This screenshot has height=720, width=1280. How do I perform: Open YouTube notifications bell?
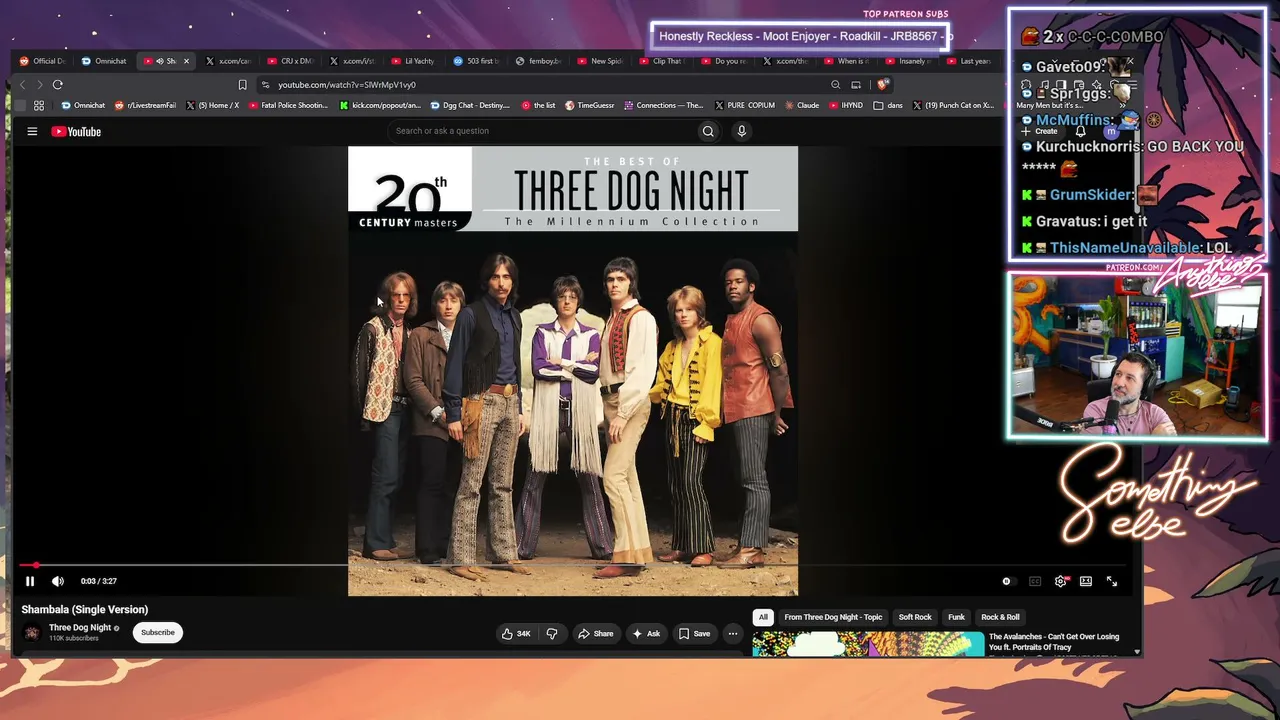(x=1080, y=131)
